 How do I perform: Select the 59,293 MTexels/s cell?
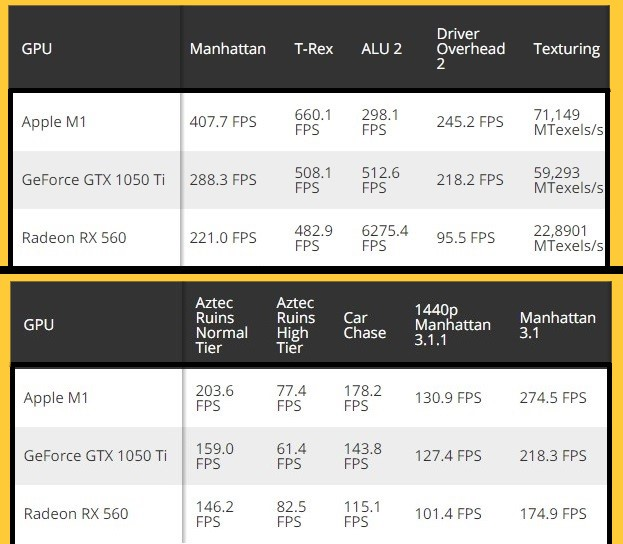pyautogui.click(x=568, y=180)
